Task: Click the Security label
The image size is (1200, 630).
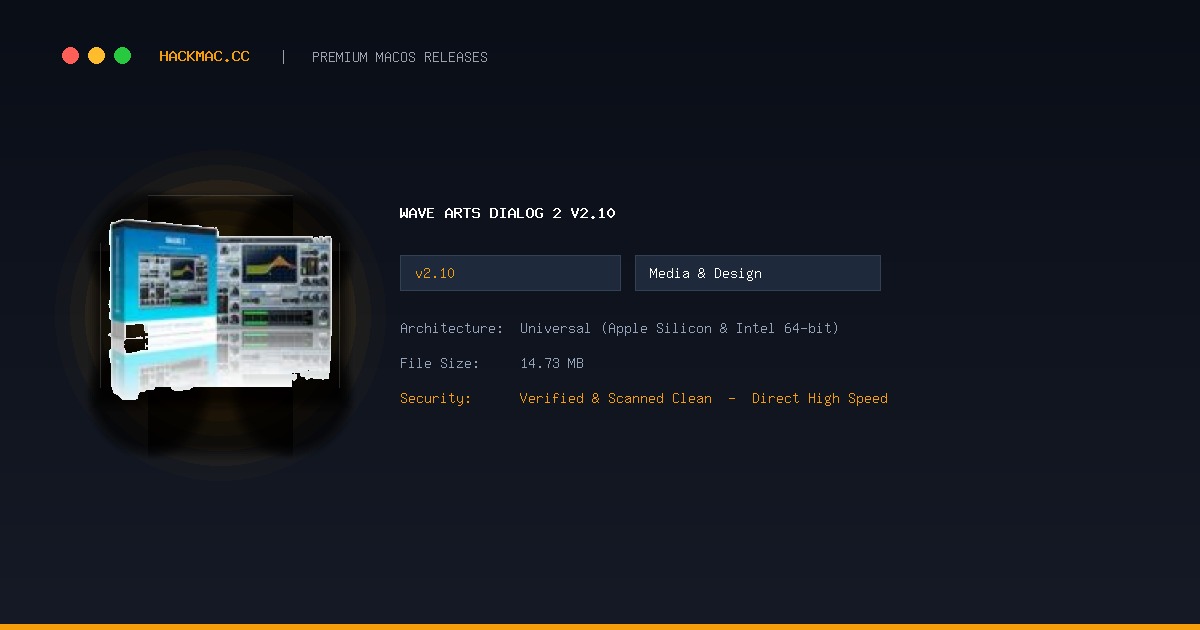Action: pyautogui.click(x=435, y=398)
